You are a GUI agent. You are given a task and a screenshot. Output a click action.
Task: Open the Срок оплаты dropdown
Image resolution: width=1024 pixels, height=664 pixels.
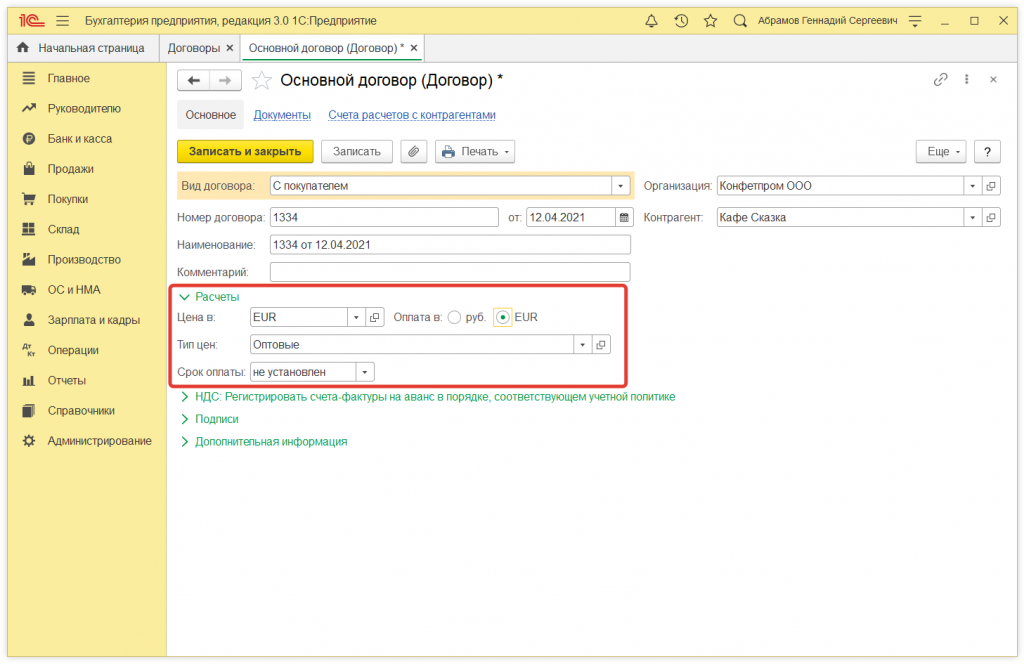tap(365, 372)
